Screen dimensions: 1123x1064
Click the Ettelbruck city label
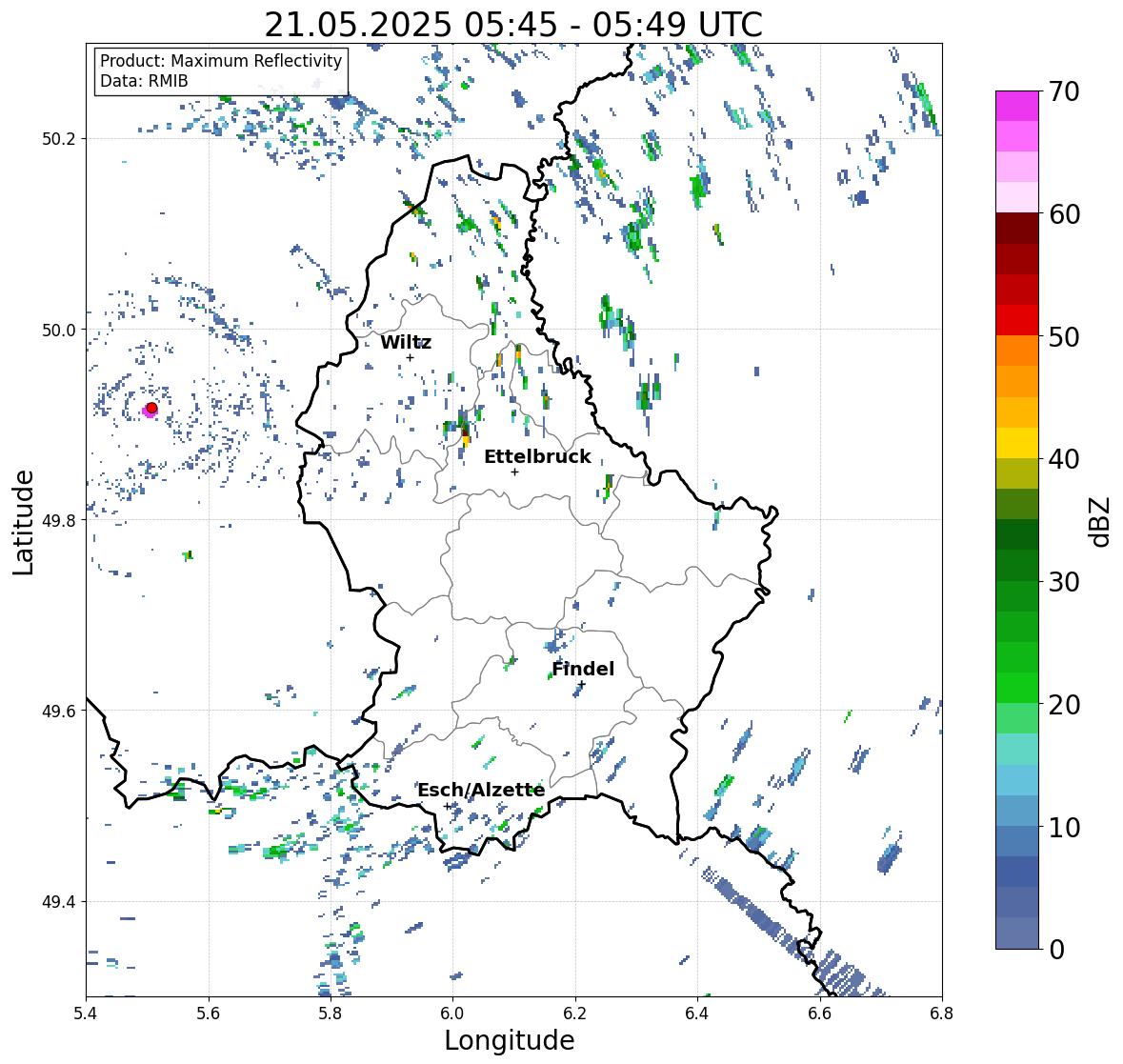point(537,456)
